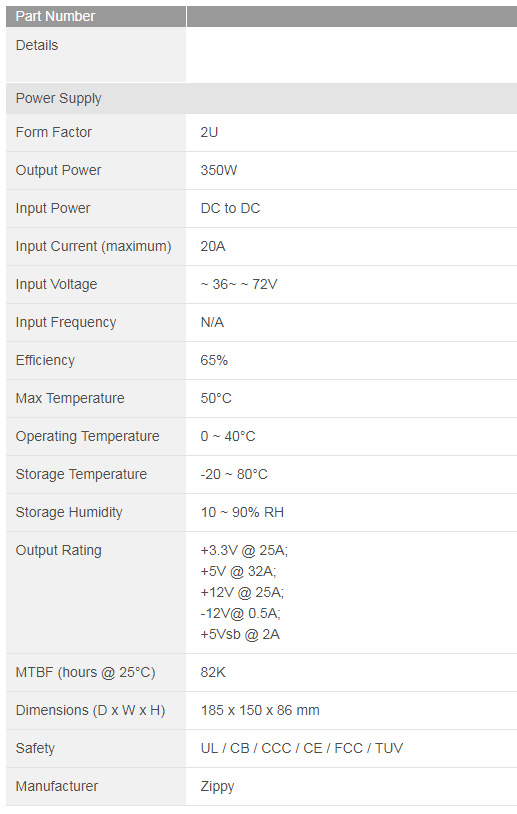This screenshot has width=517, height=814.
Task: Click the 36~72V input voltage value
Action: (x=239, y=284)
